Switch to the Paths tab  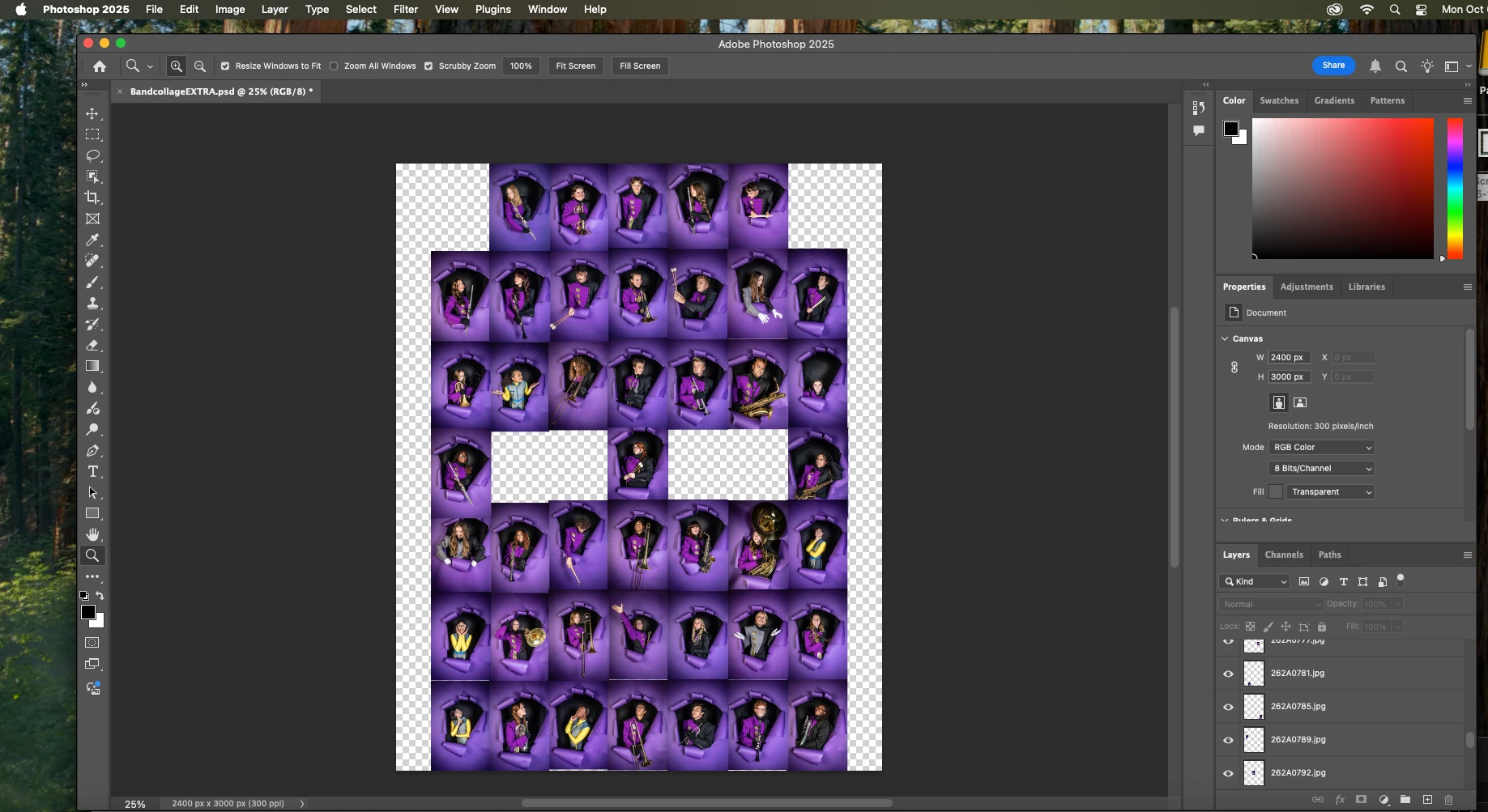tap(1329, 555)
